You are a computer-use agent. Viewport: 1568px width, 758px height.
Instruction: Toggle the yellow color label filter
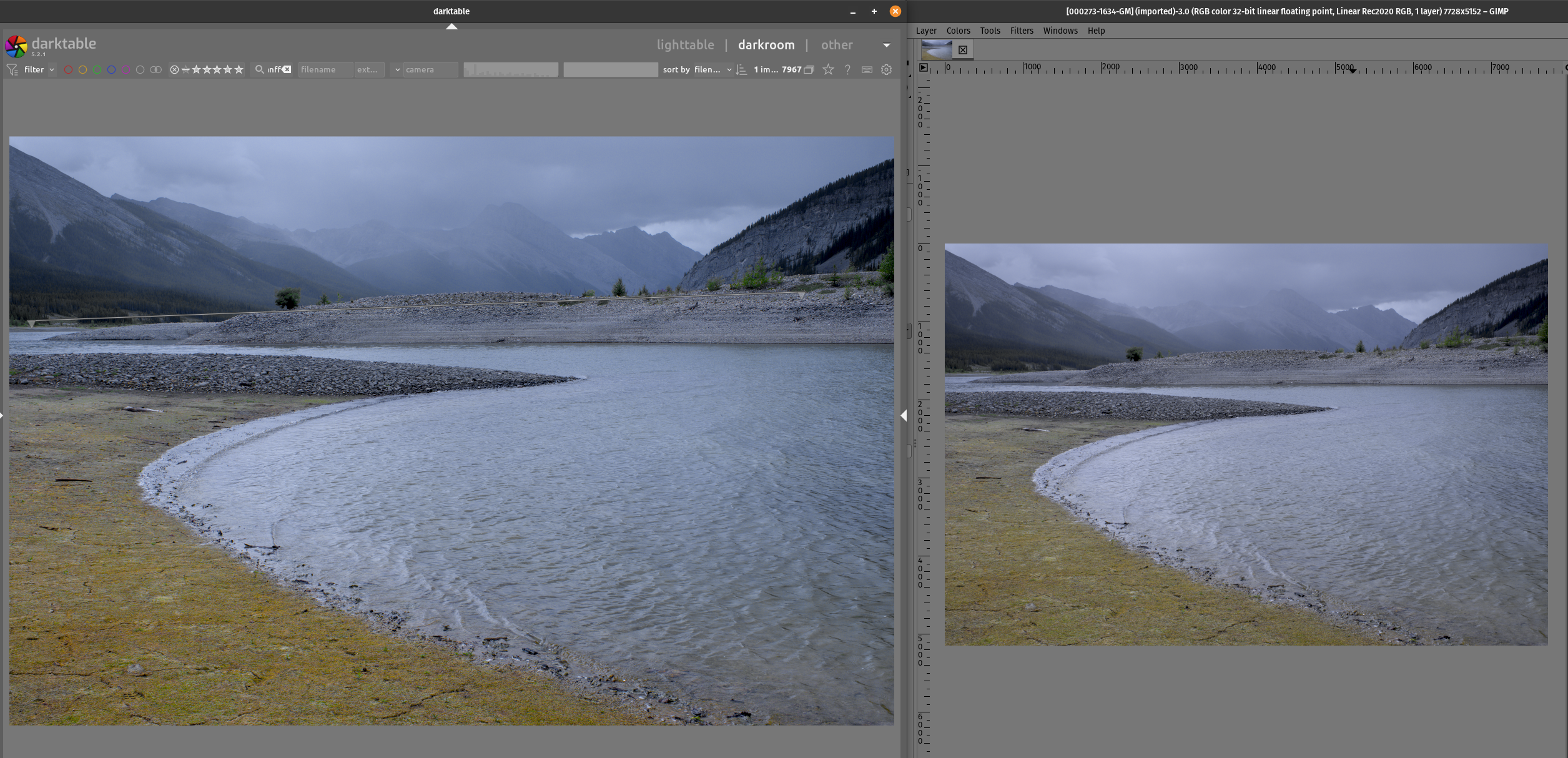(82, 70)
